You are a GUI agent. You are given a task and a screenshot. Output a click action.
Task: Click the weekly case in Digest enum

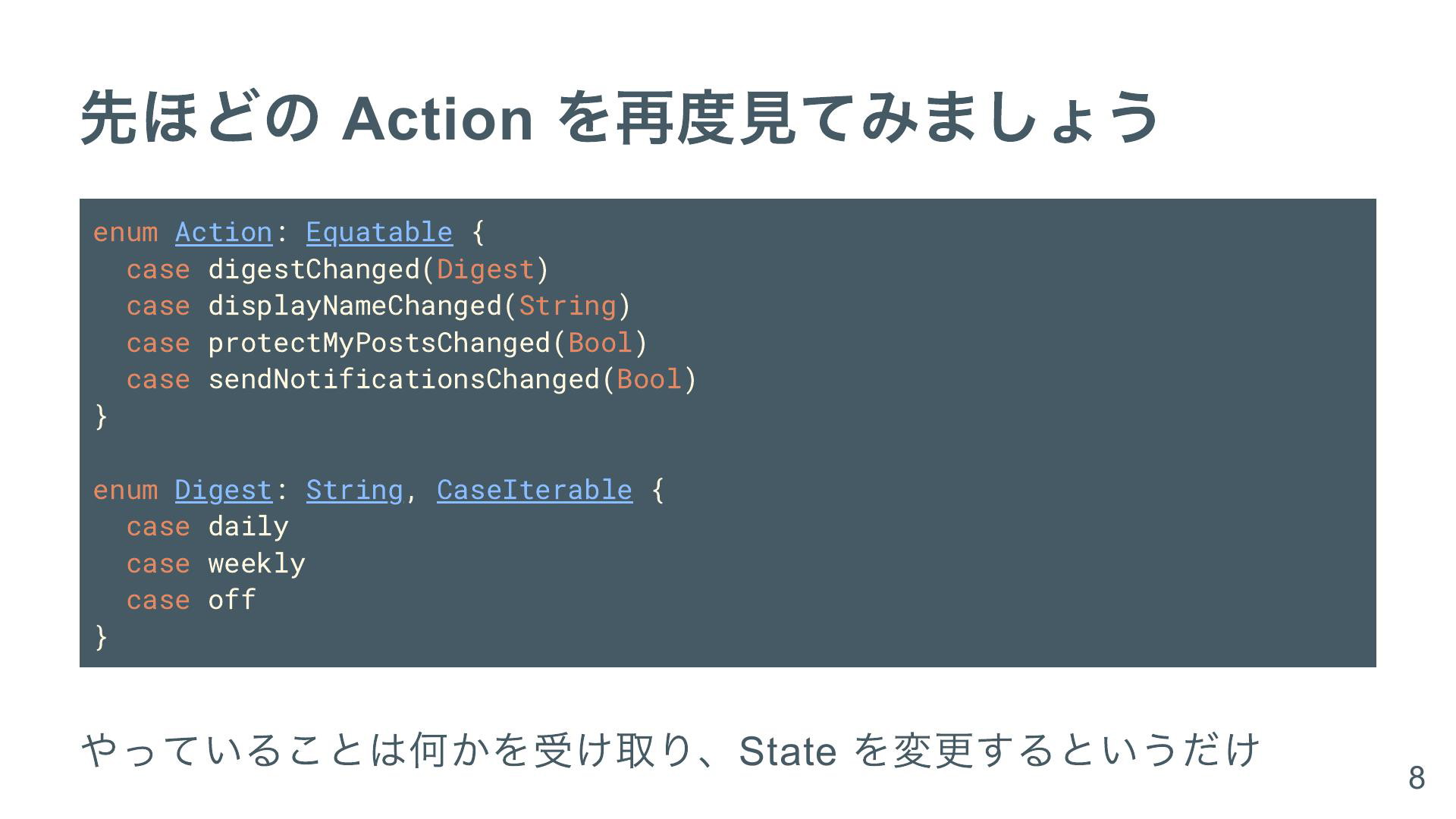pos(257,563)
